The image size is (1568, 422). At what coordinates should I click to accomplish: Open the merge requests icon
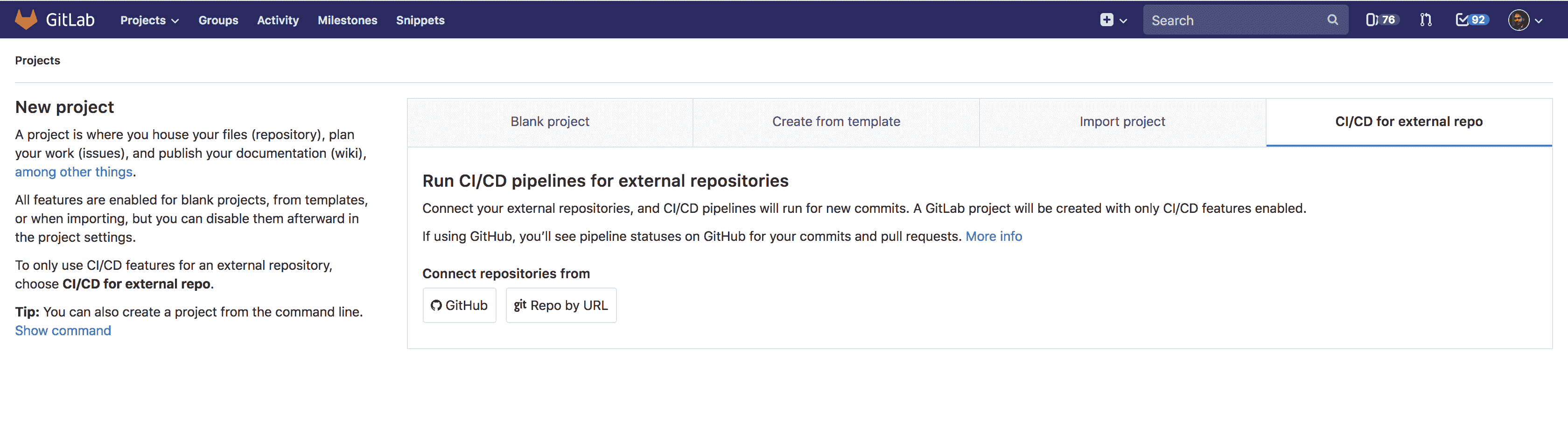point(1426,20)
